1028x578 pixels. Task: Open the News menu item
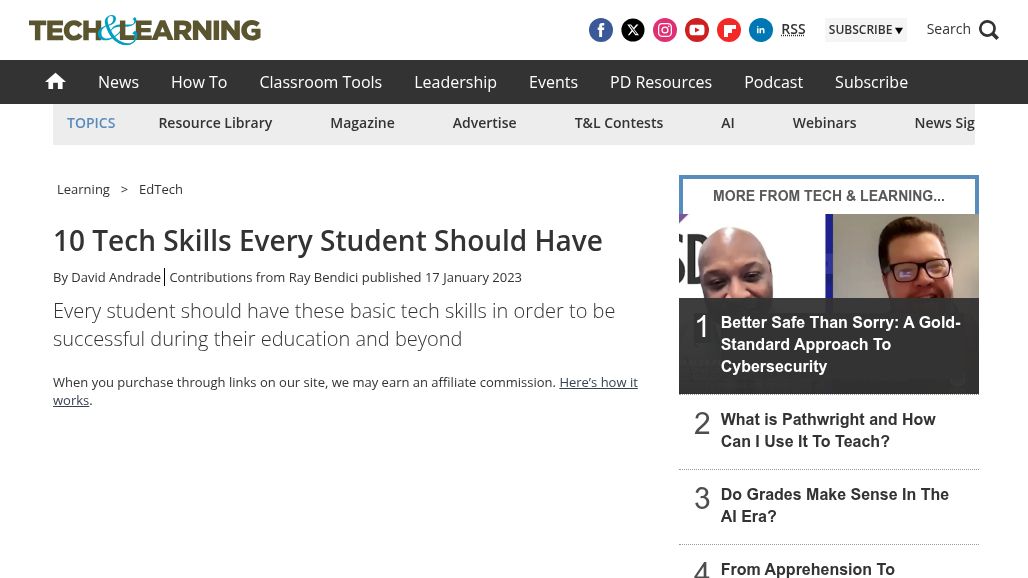118,82
